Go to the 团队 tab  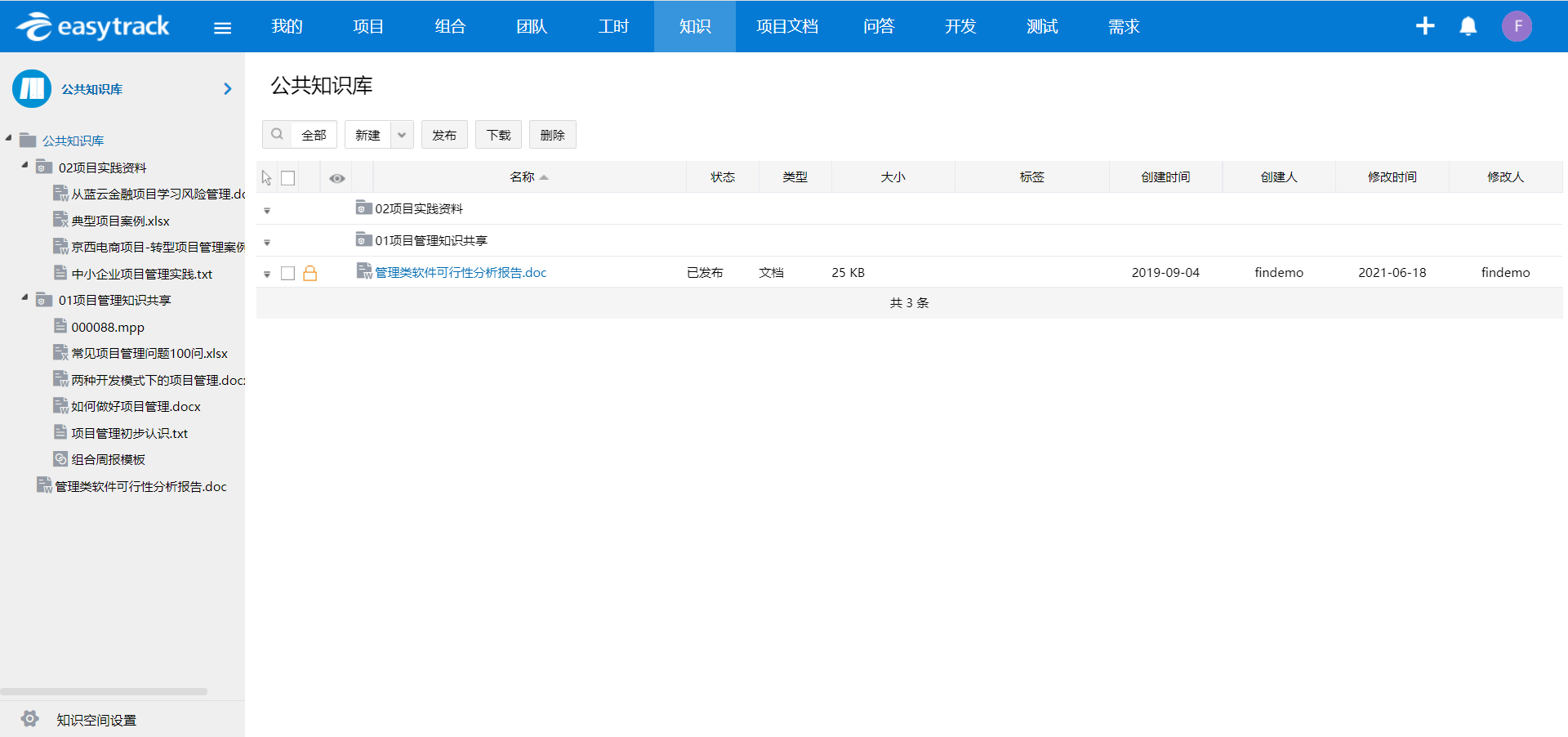[532, 26]
